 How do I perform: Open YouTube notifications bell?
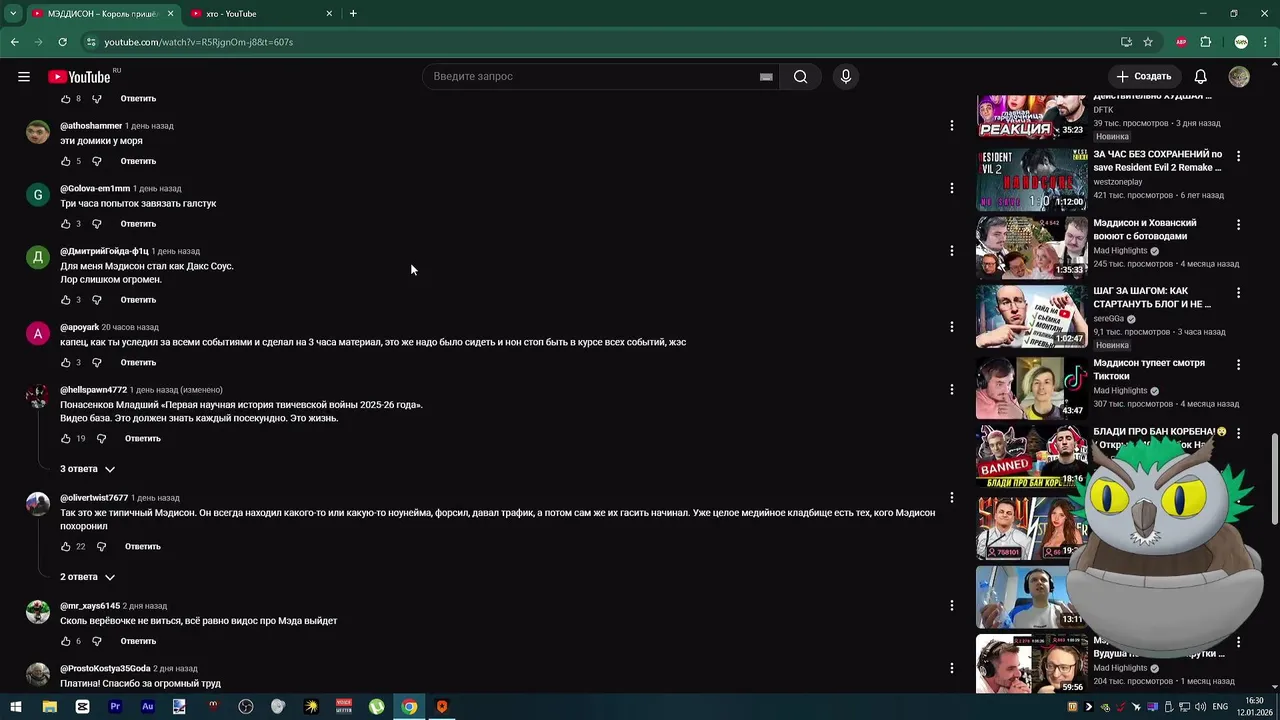(x=1201, y=77)
